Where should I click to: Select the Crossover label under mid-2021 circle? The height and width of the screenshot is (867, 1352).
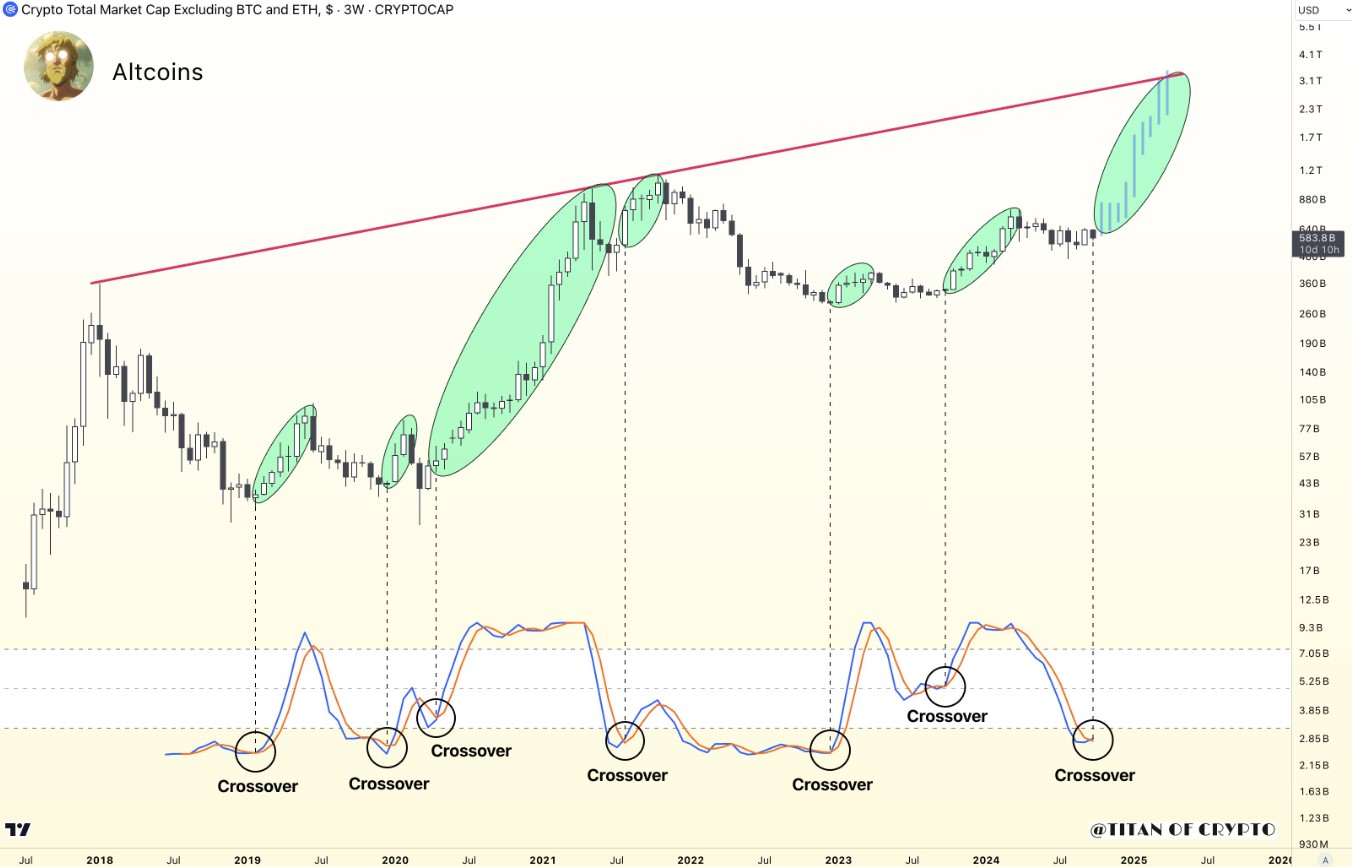point(627,775)
